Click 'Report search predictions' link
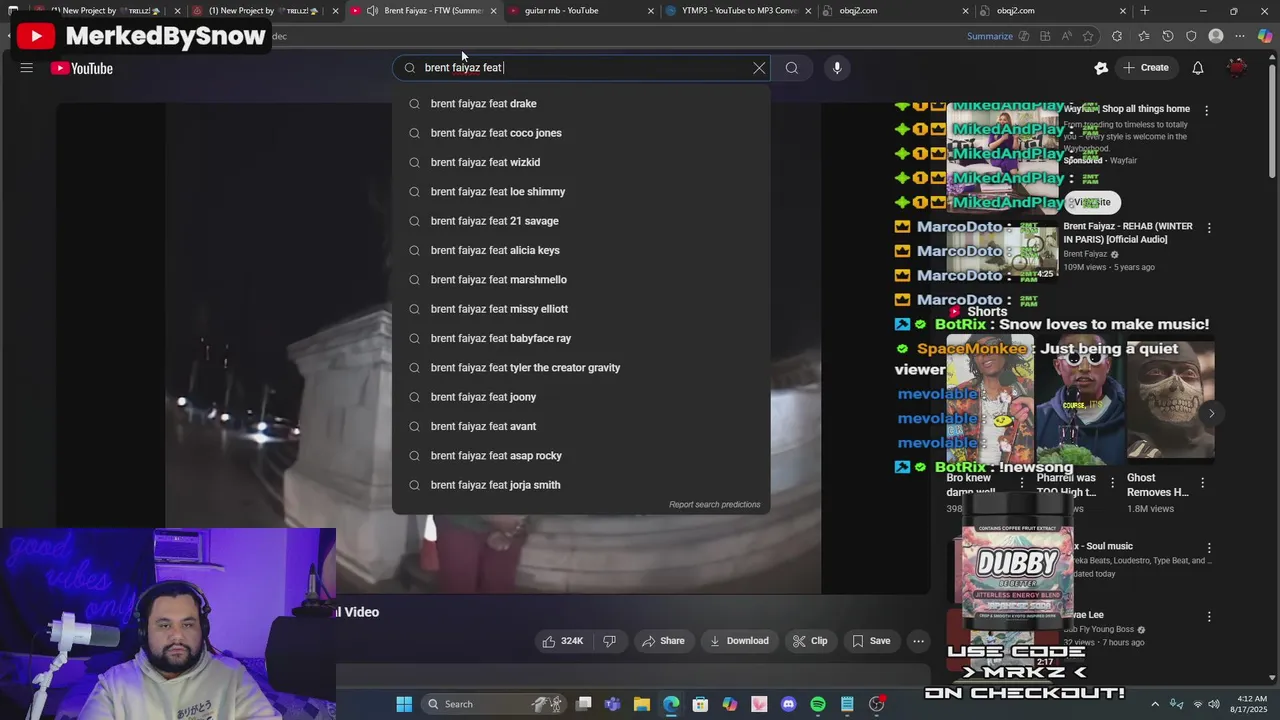1280x720 pixels. (x=714, y=505)
